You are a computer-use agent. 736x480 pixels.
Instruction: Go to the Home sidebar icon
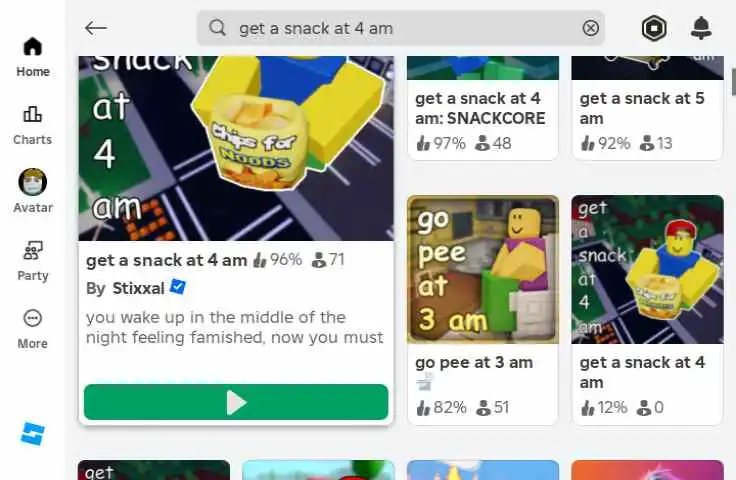[x=32, y=46]
